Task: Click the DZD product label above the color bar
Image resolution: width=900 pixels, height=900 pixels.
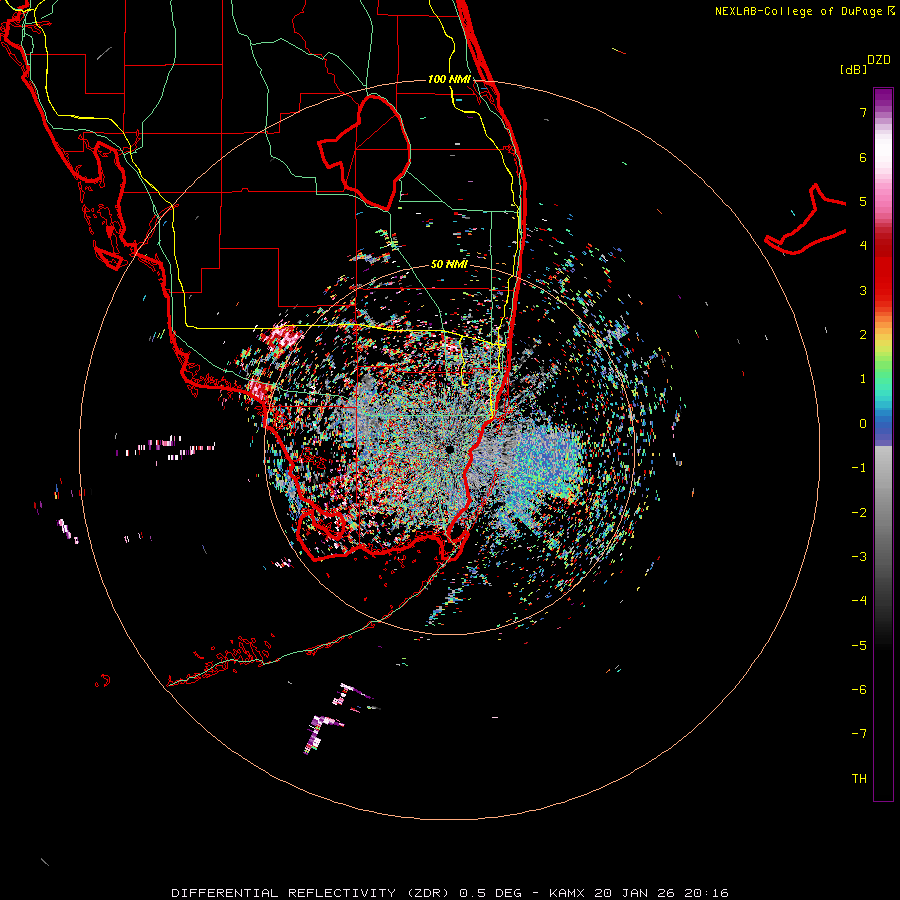Action: tap(879, 60)
